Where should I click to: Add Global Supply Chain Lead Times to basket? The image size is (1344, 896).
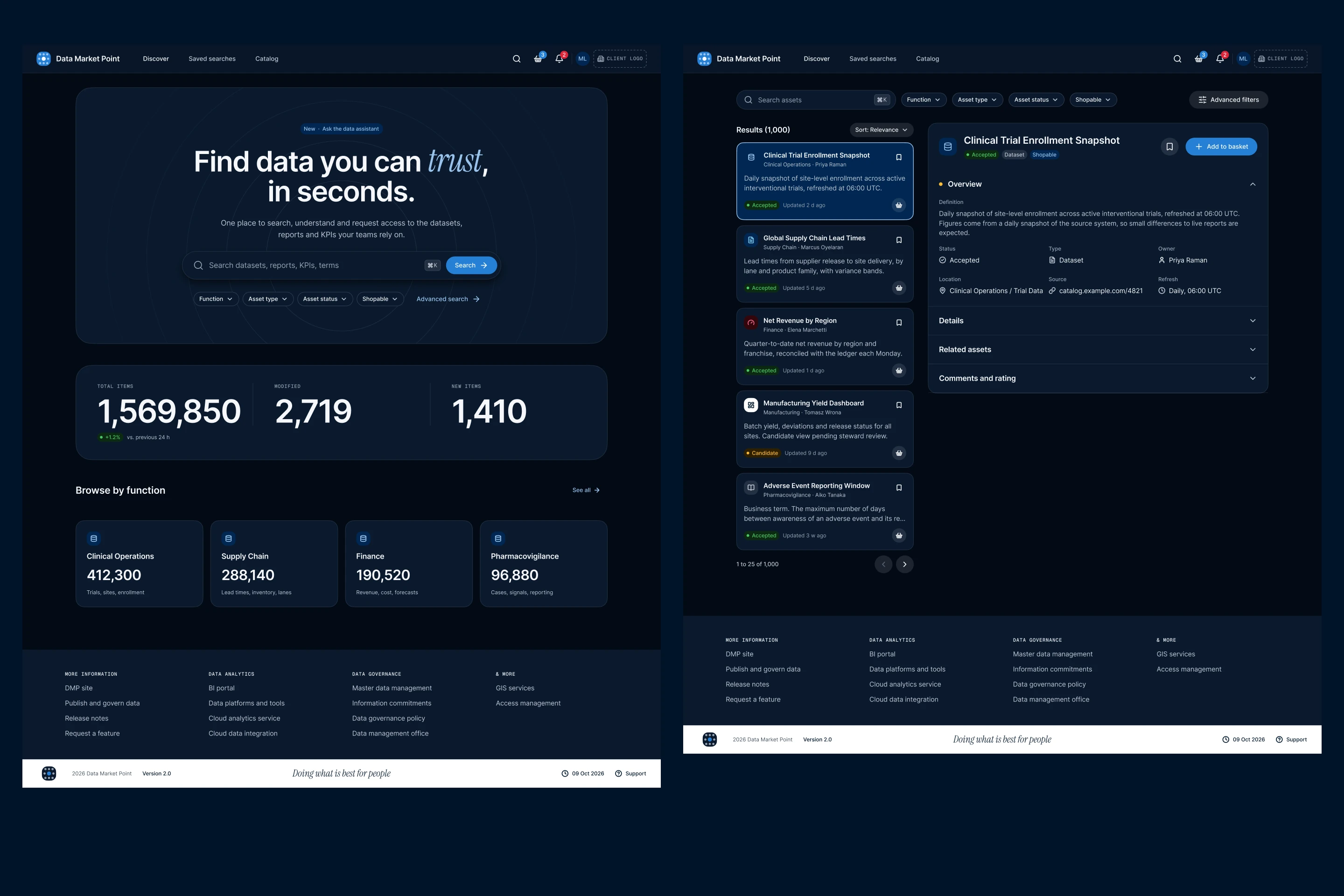click(899, 288)
